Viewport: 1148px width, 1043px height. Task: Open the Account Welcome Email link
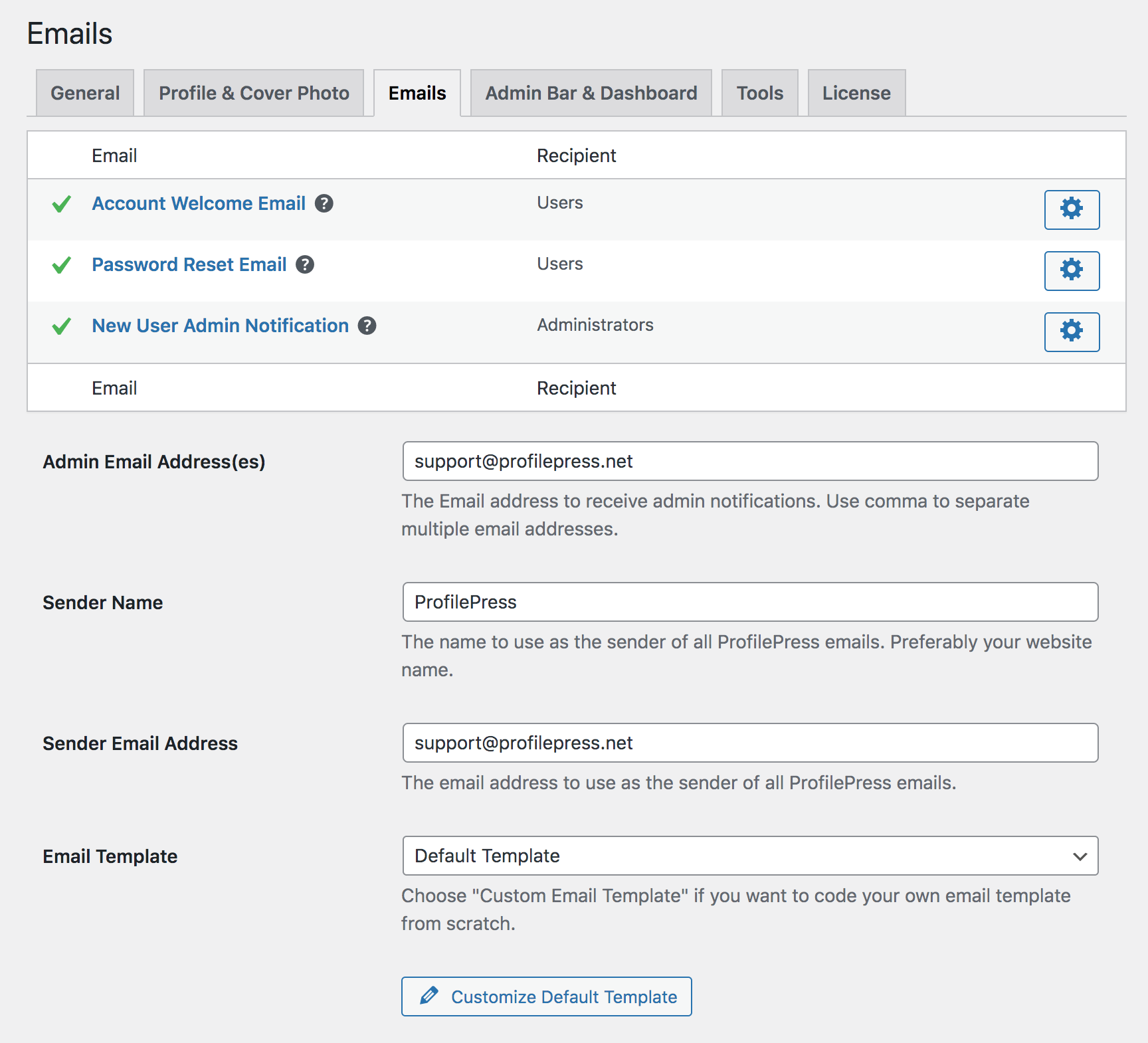(x=199, y=203)
